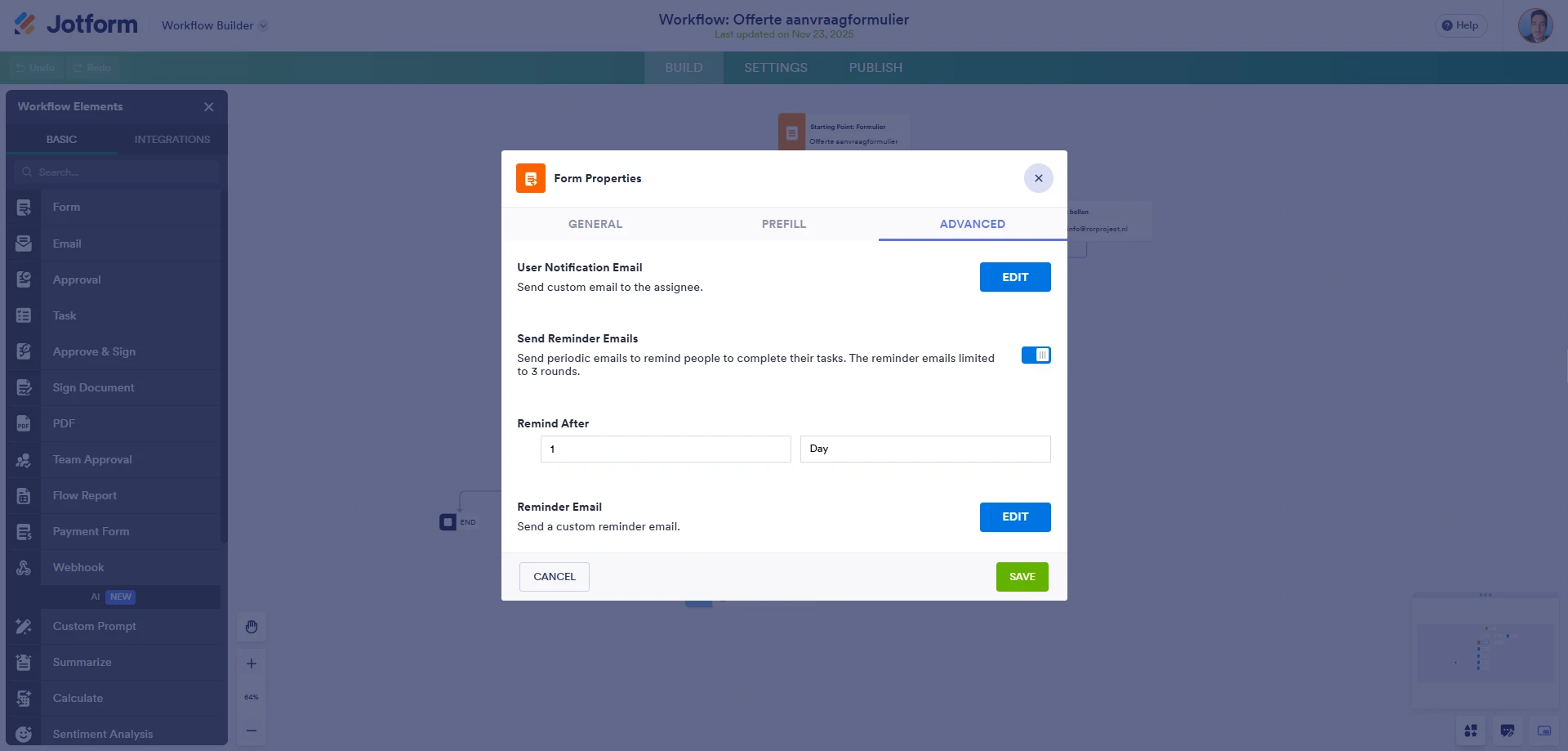
Task: Select the hand pan tool
Action: tap(252, 627)
